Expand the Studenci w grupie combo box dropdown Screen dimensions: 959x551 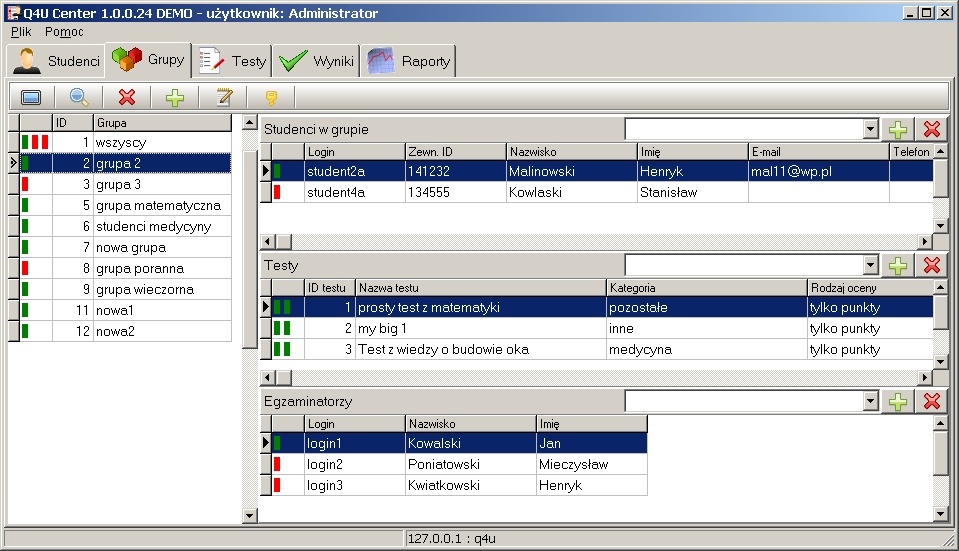[x=871, y=129]
